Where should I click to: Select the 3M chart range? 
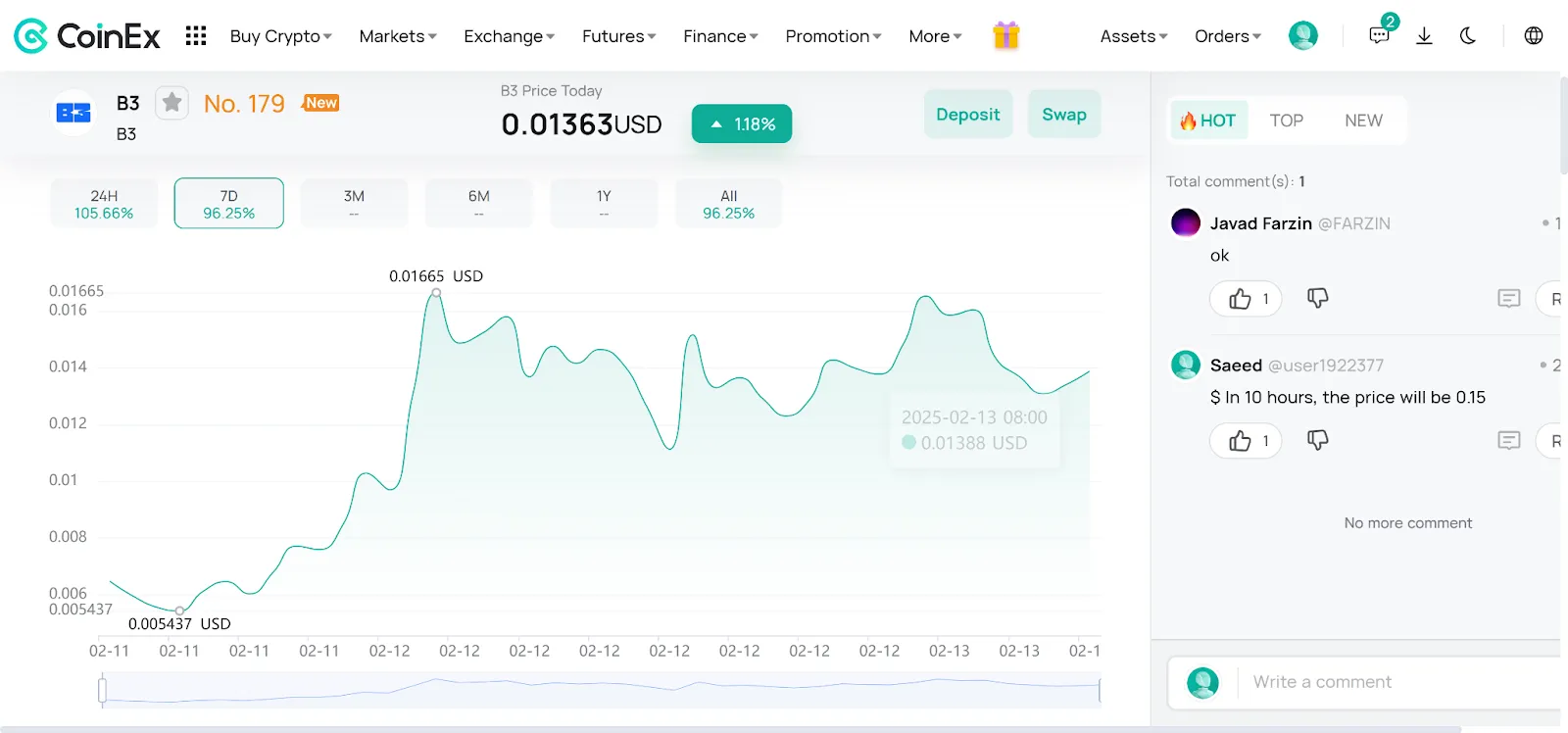354,203
